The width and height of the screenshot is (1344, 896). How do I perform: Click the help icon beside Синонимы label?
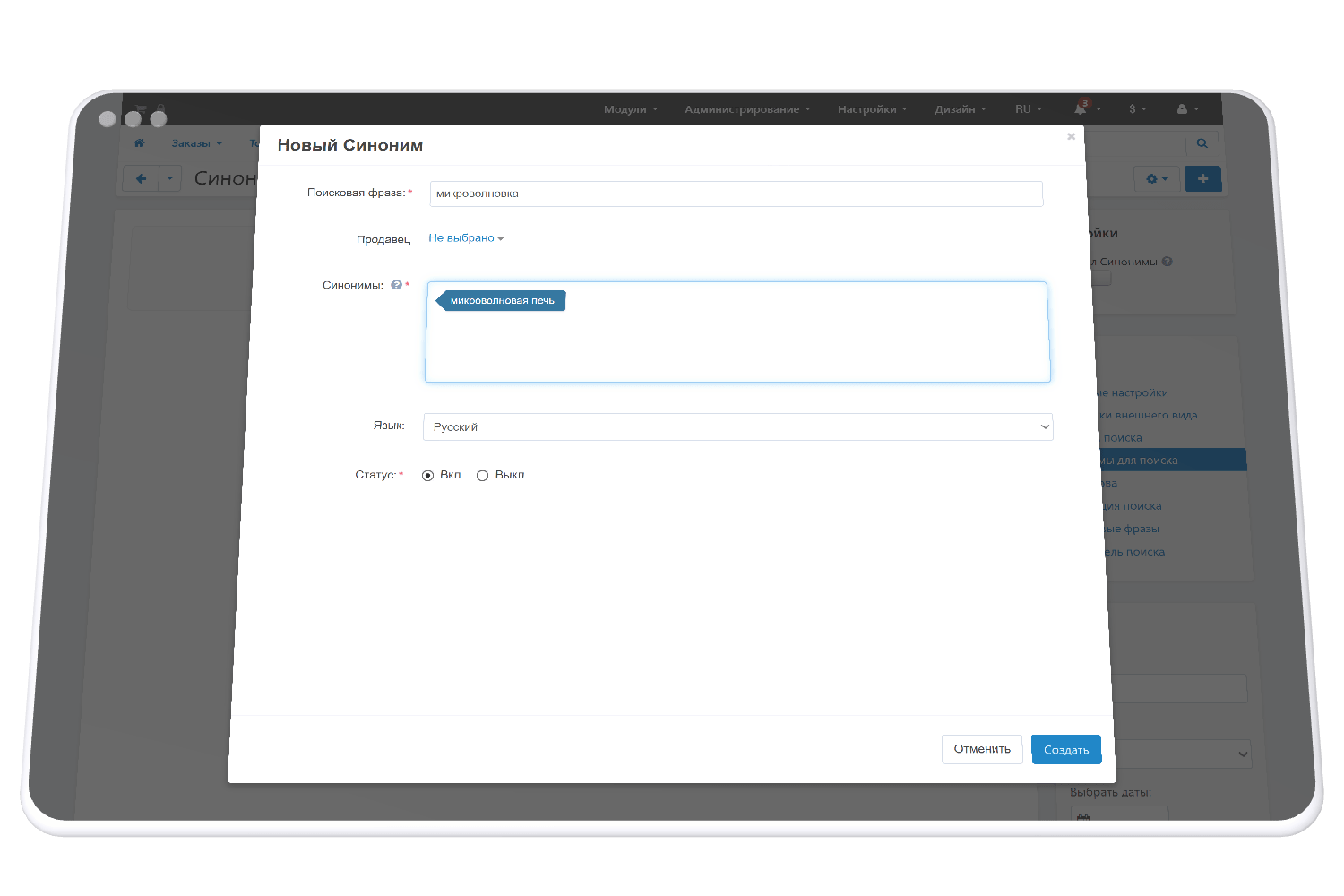[x=396, y=285]
